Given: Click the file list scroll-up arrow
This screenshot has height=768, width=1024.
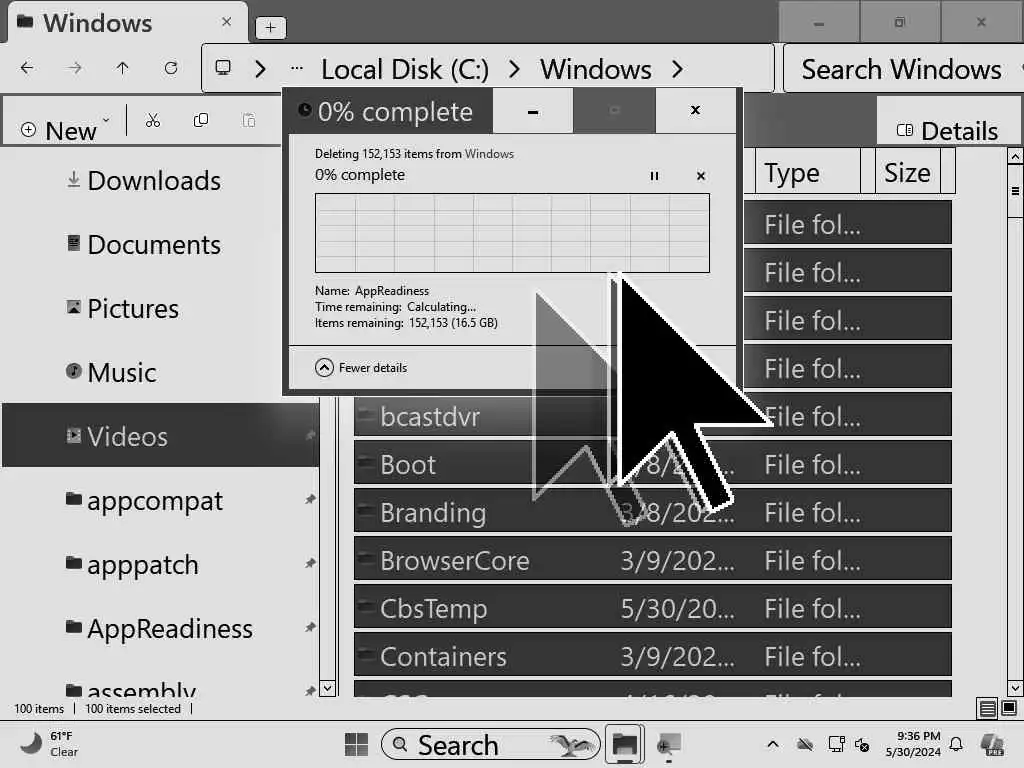Looking at the screenshot, I should click(x=1015, y=157).
